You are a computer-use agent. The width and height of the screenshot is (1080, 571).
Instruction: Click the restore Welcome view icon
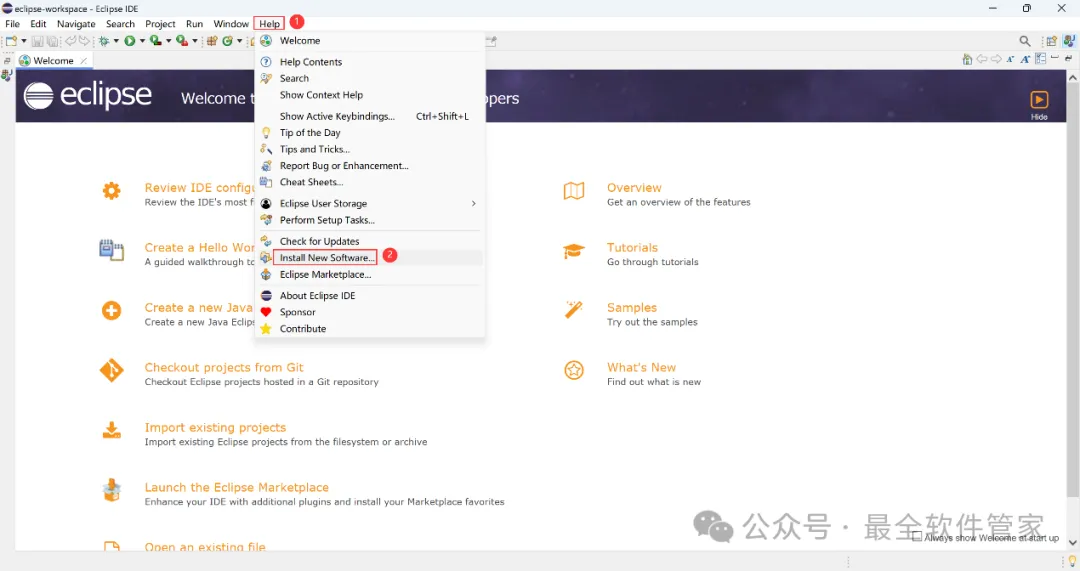coord(1068,59)
